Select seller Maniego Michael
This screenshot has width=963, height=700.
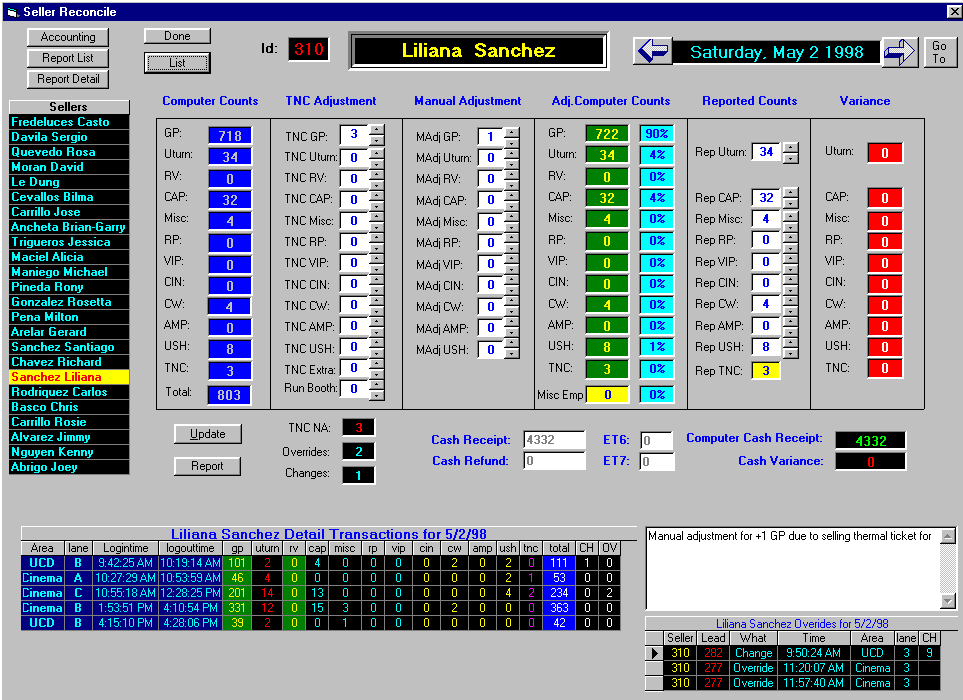(x=69, y=272)
